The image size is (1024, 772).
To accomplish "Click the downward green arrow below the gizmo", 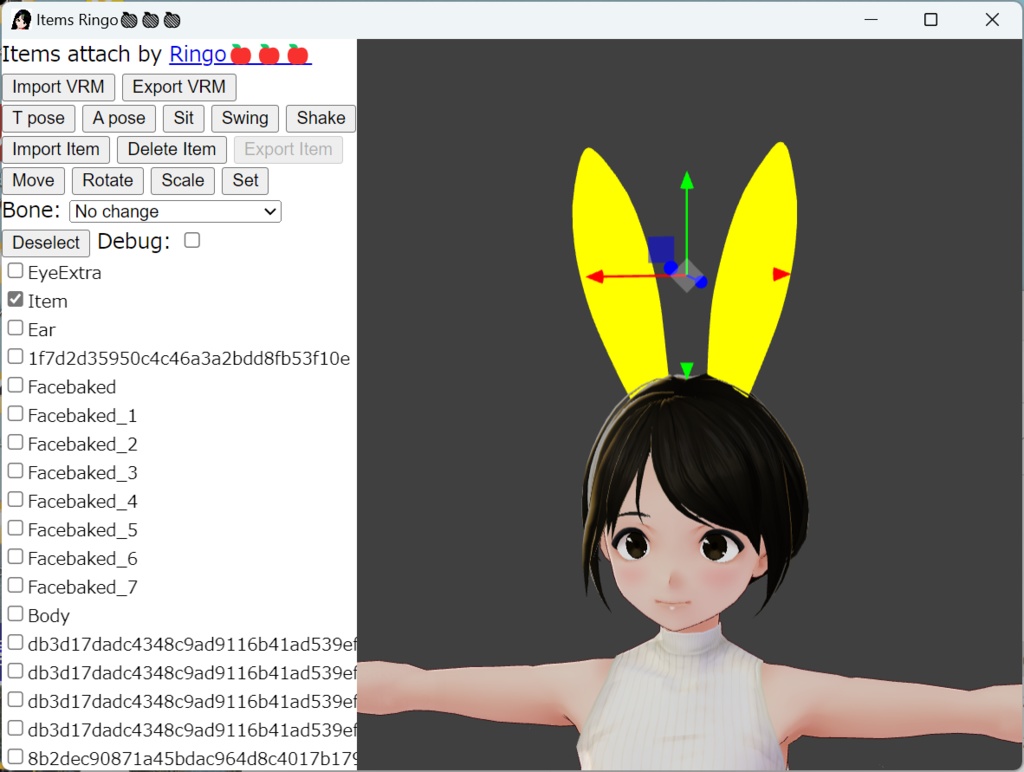I will click(686, 368).
